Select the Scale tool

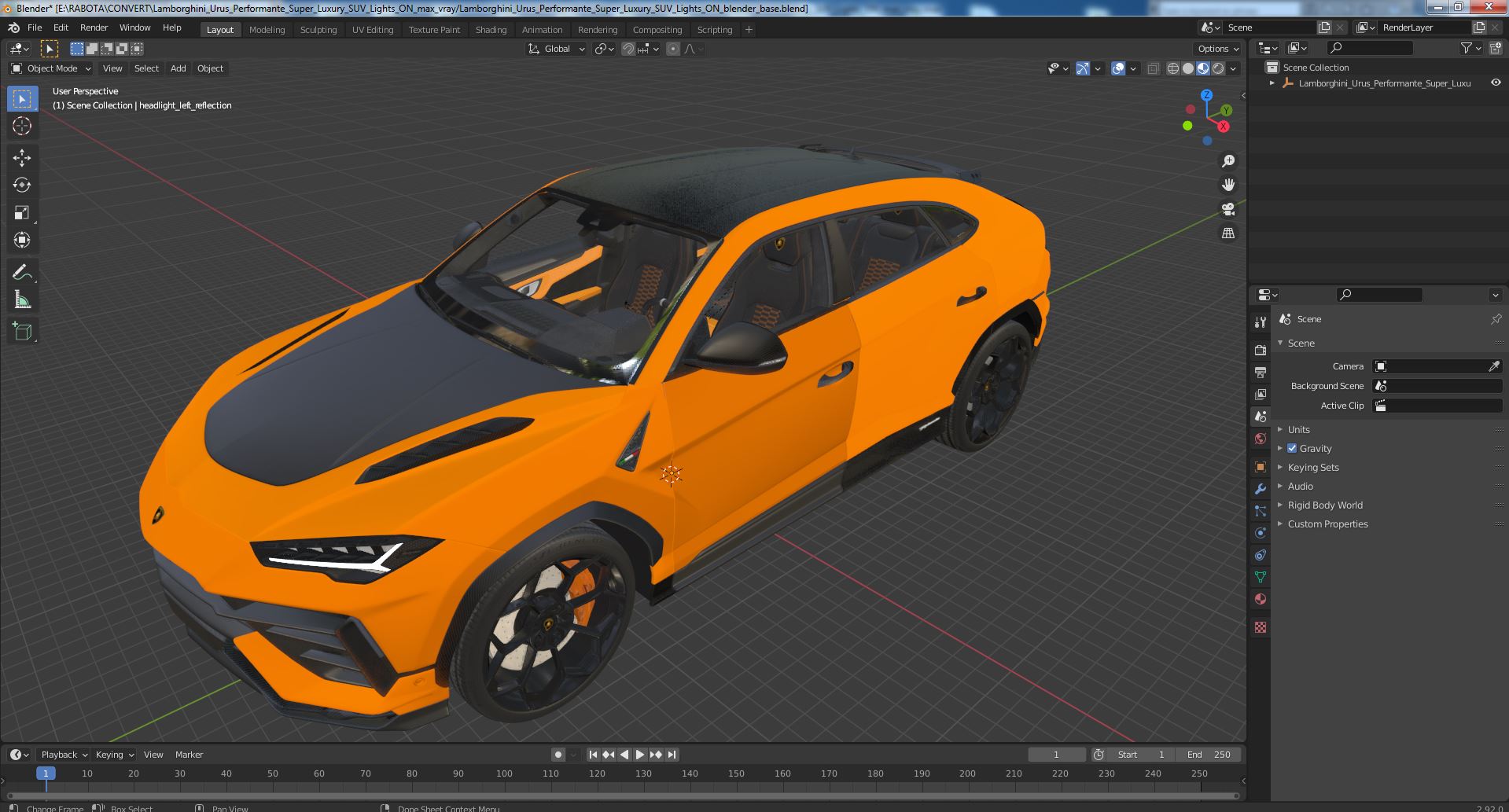coord(22,212)
